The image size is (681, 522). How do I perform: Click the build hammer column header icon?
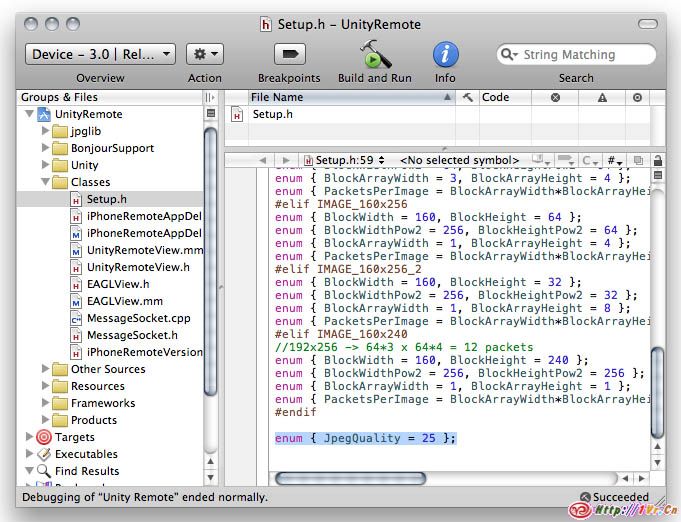coord(467,97)
